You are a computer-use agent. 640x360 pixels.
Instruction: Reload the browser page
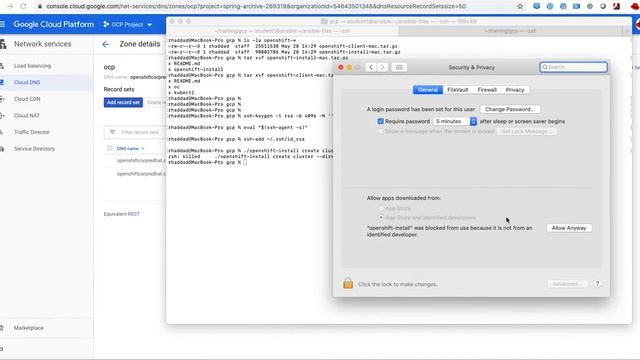(23, 6)
